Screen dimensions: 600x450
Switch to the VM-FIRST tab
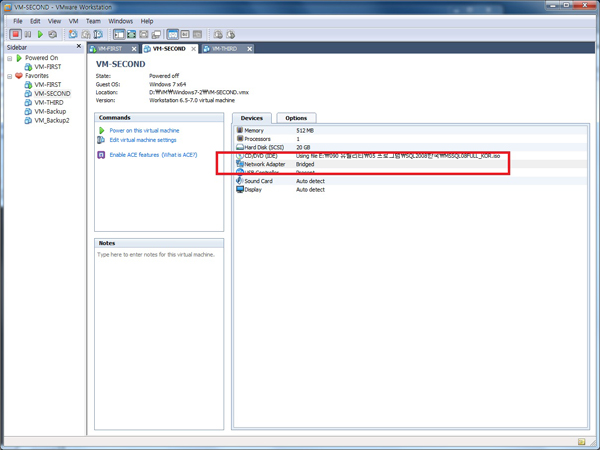109,49
